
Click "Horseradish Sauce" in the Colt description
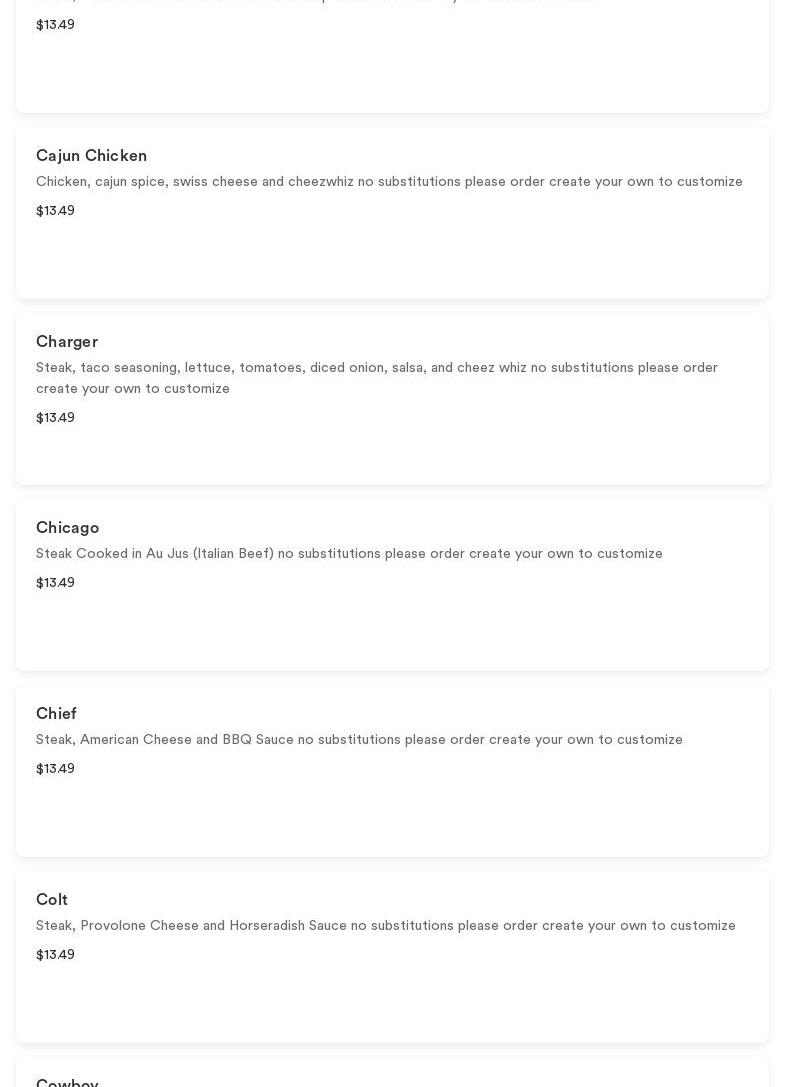coord(288,926)
